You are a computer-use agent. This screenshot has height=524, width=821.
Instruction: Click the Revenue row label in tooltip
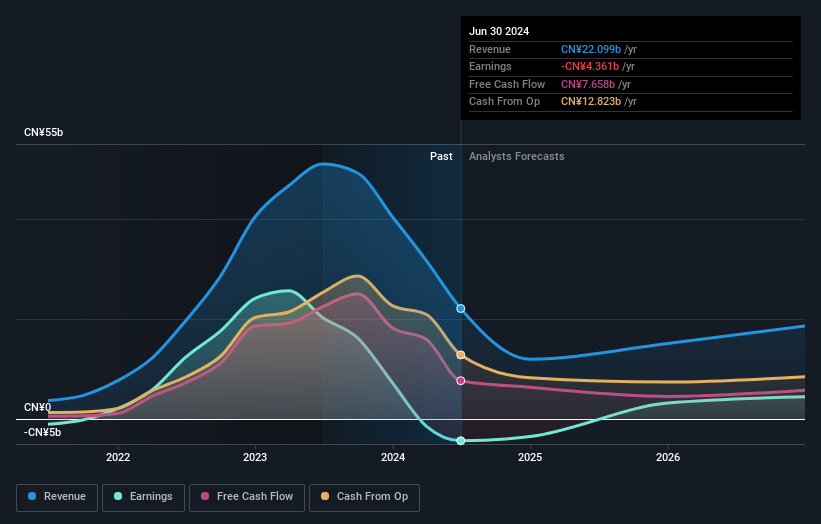(490, 49)
